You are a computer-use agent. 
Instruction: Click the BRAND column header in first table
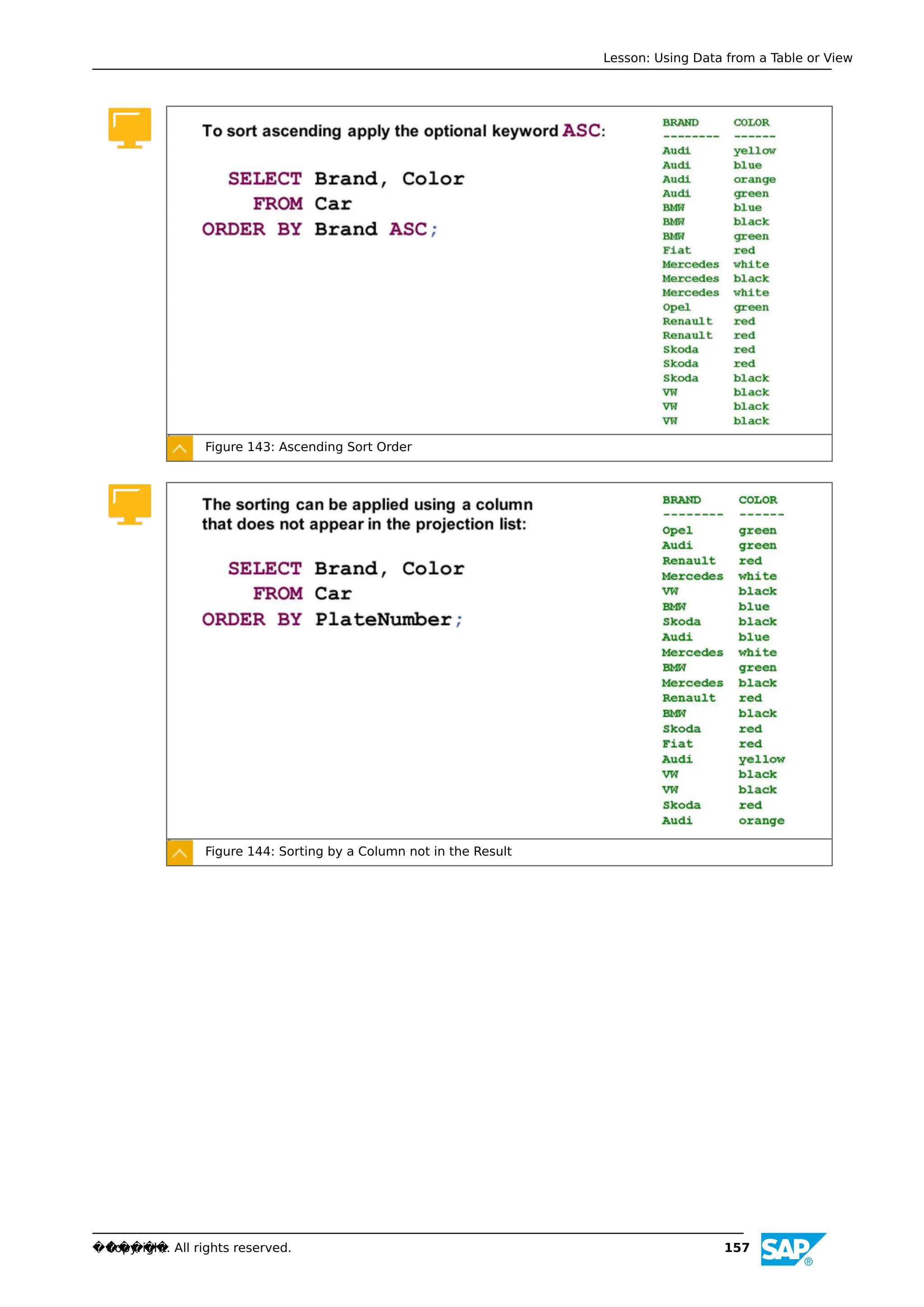pos(680,122)
